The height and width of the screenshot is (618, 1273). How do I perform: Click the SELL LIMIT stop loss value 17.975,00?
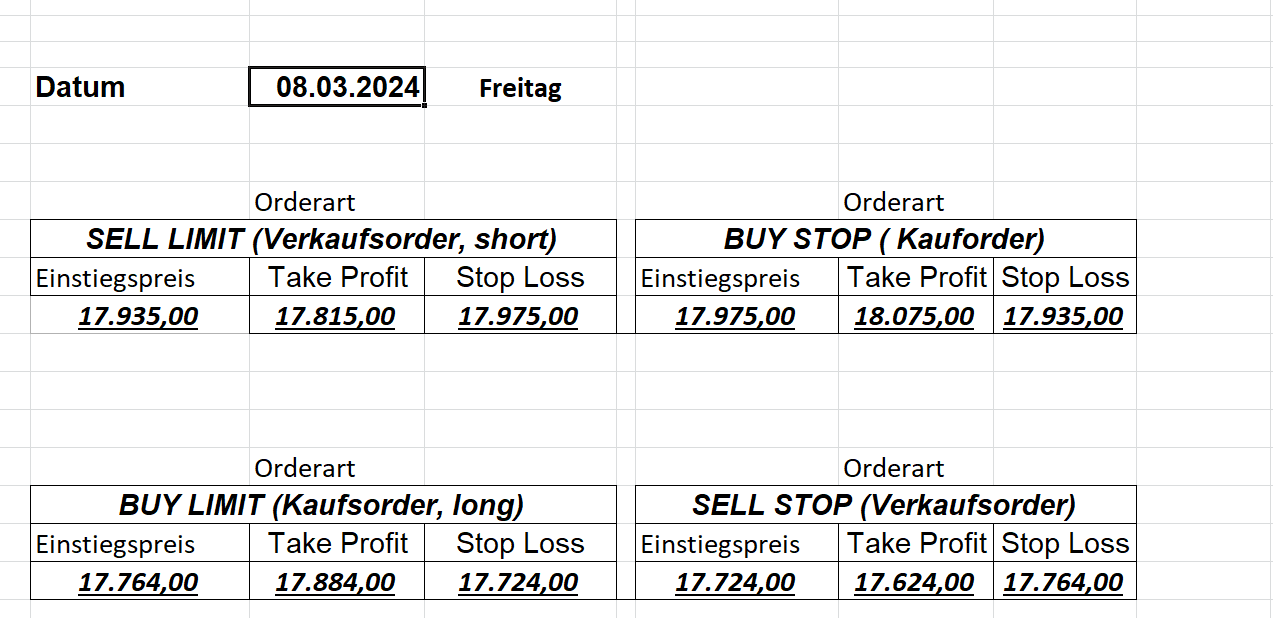pyautogui.click(x=519, y=317)
